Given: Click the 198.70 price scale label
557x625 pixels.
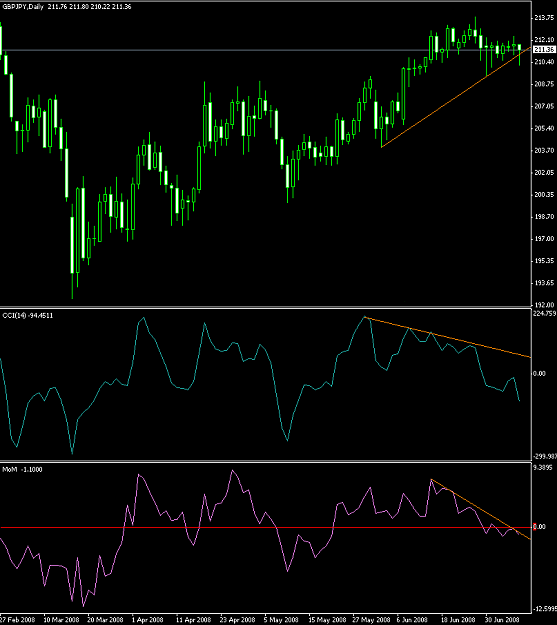Looking at the screenshot, I should click(x=544, y=217).
